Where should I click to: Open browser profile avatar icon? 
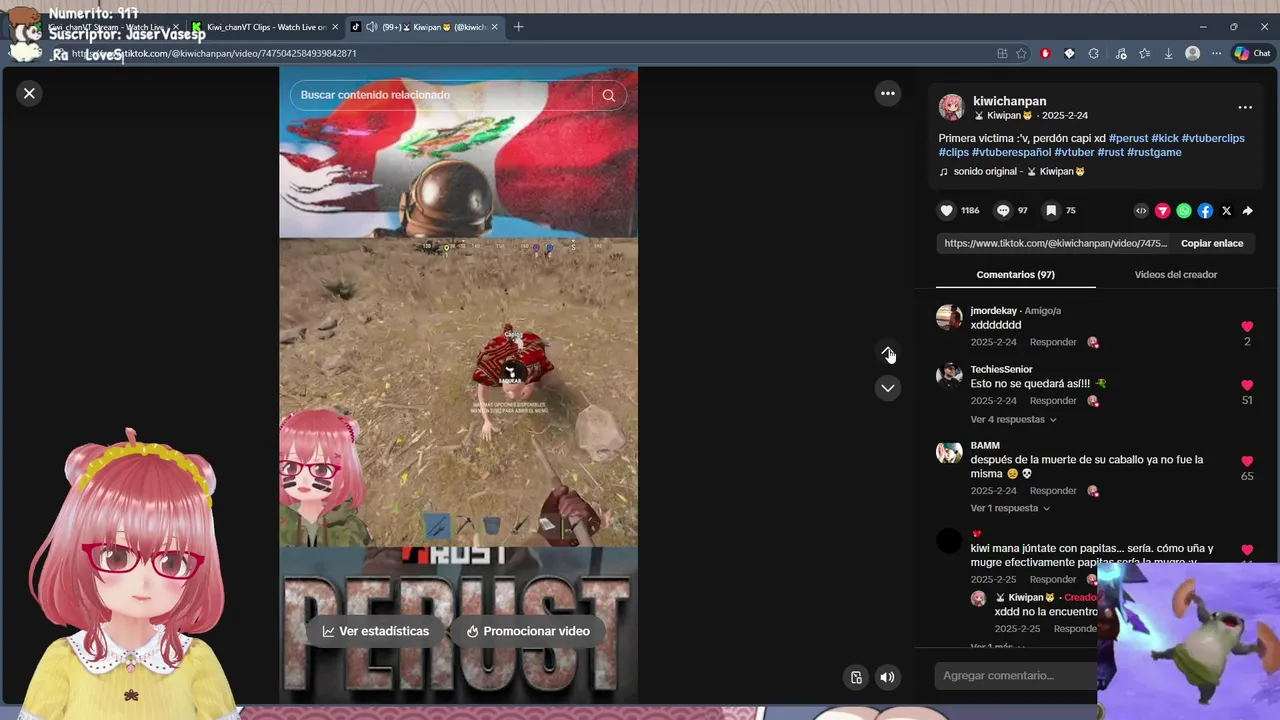tap(1192, 54)
